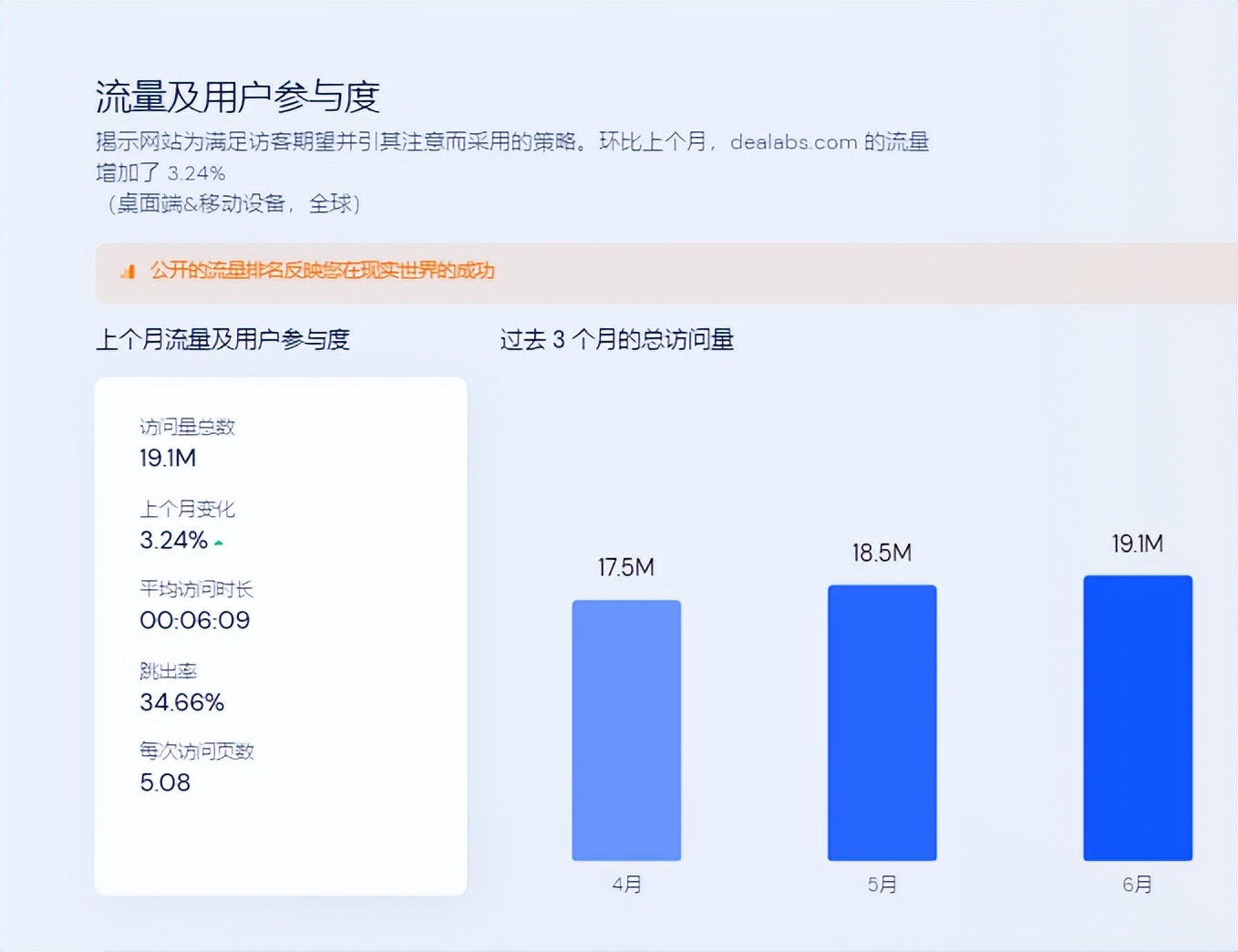Click the page title 流量及用户参与度

[239, 95]
